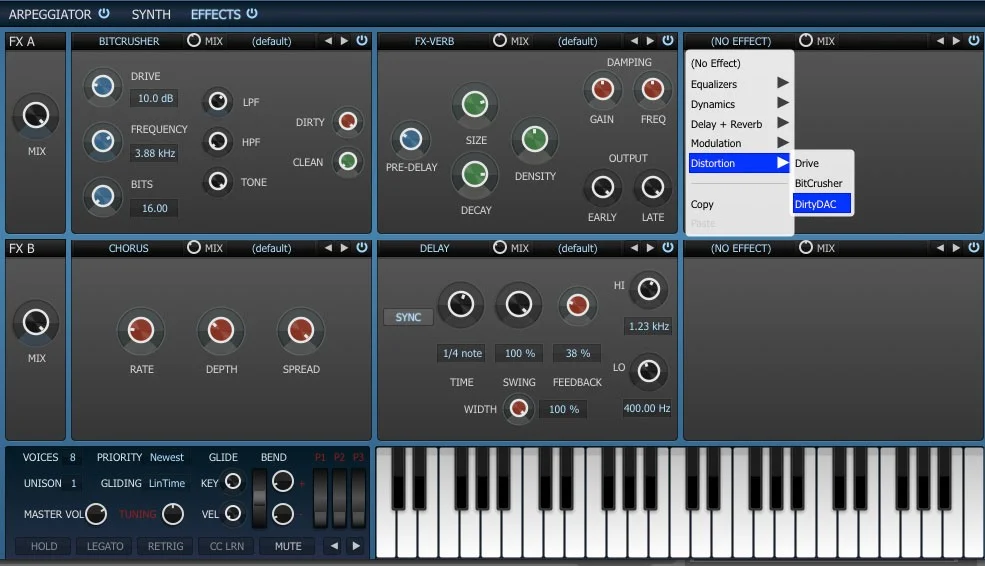Image resolution: width=985 pixels, height=566 pixels.
Task: Open Chorus (default) preset menu
Action: [271, 249]
